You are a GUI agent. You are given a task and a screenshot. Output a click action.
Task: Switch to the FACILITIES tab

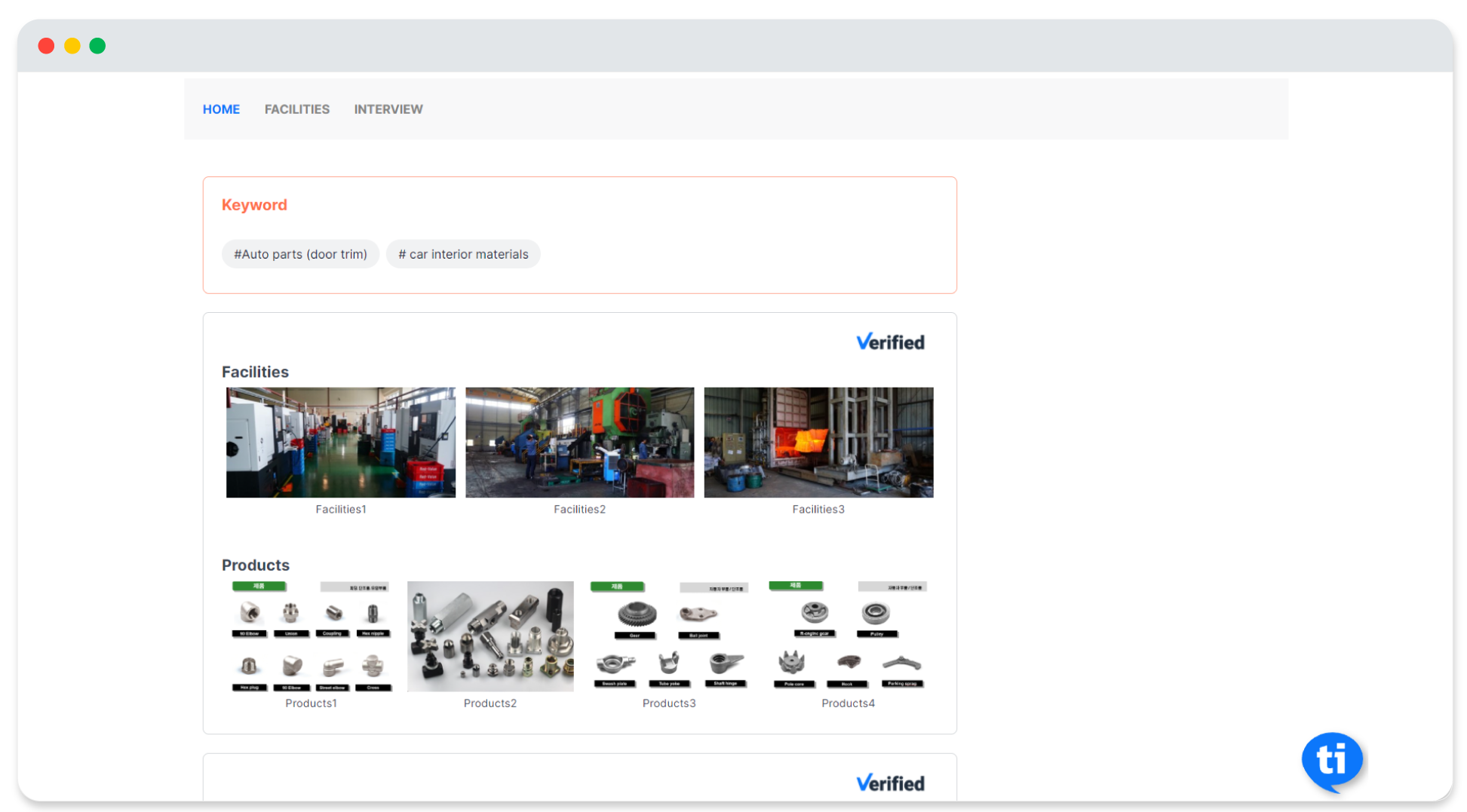point(296,109)
